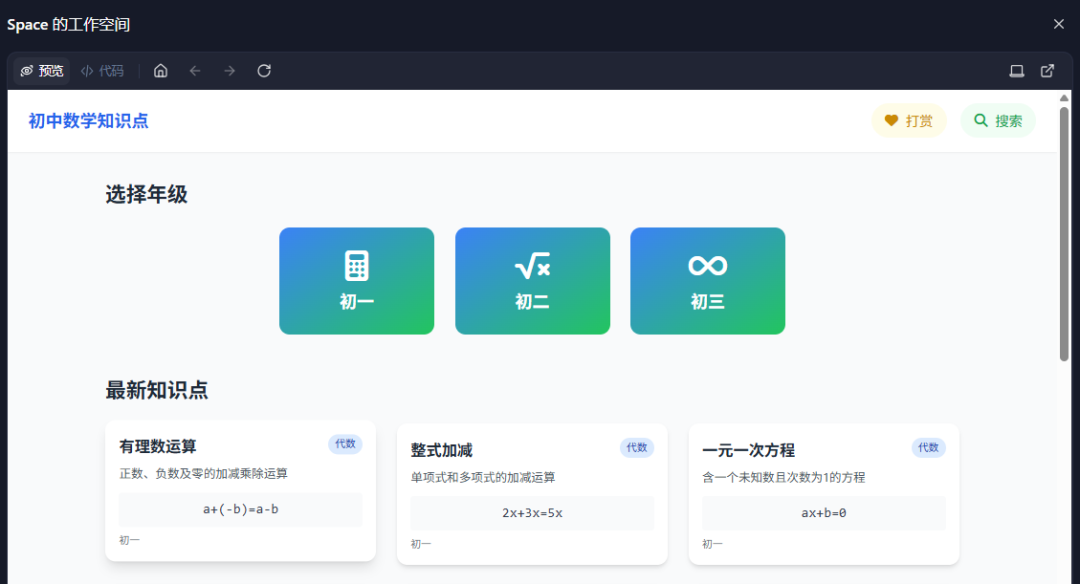Switch to the 预览 tab
1080x584 pixels.
pos(42,70)
